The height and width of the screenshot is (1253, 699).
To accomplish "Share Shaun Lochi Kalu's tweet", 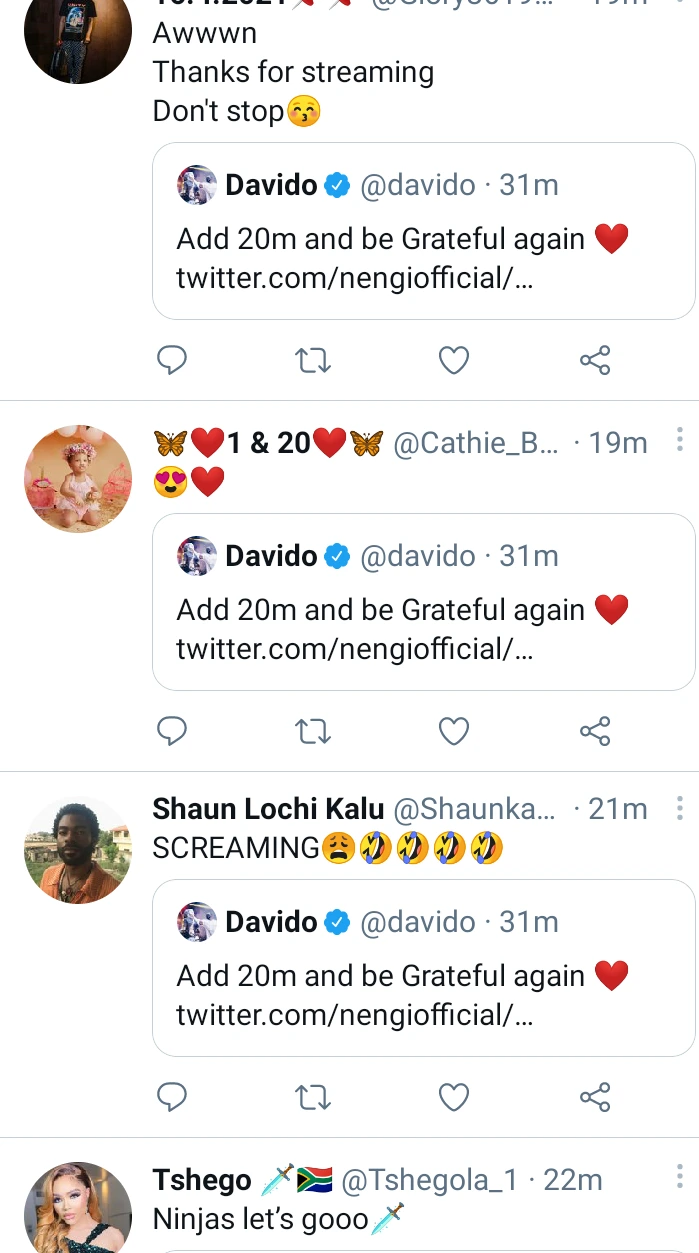I will [595, 1097].
